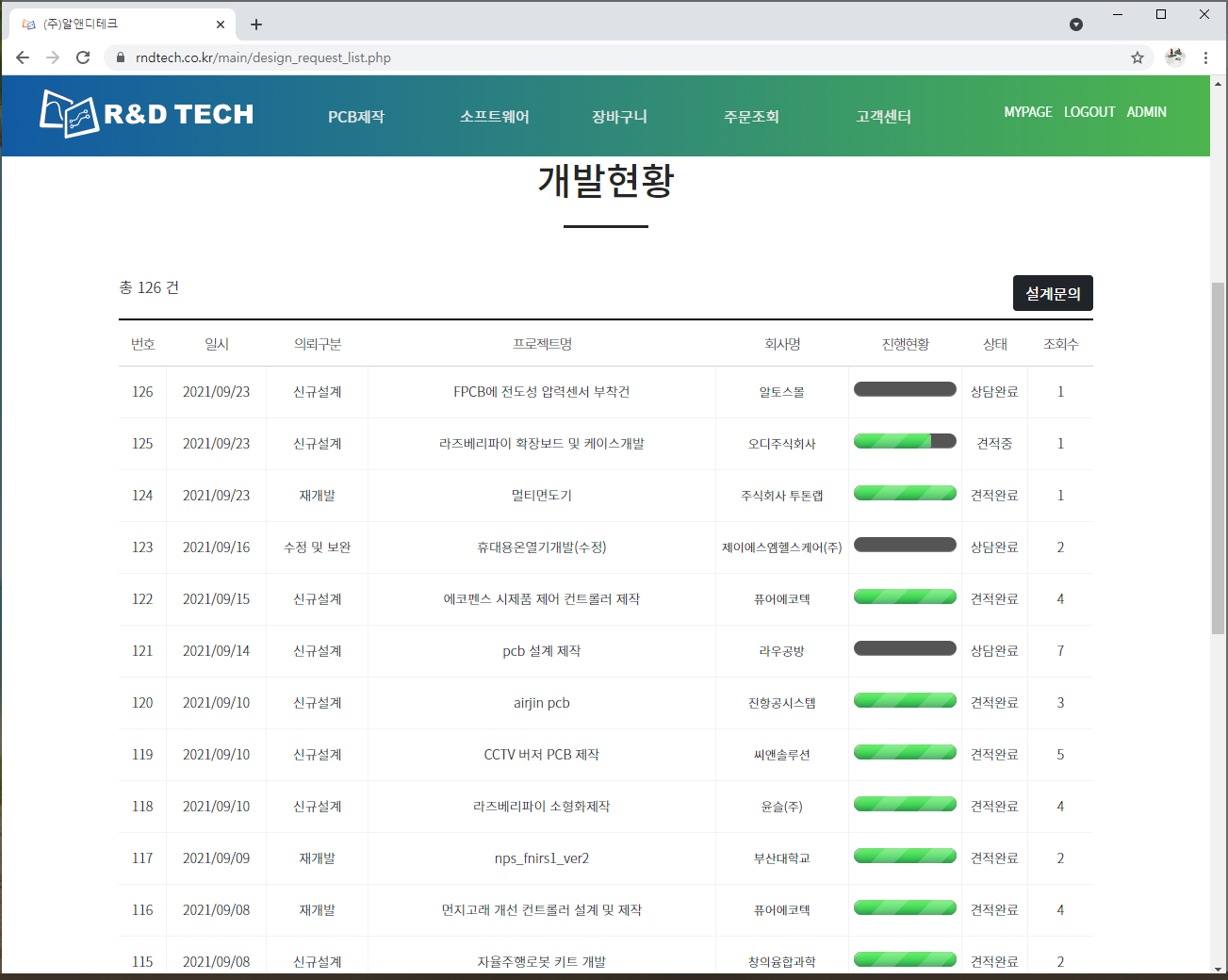This screenshot has width=1228, height=980.
Task: Open the MYPAGE link
Action: tap(1027, 112)
